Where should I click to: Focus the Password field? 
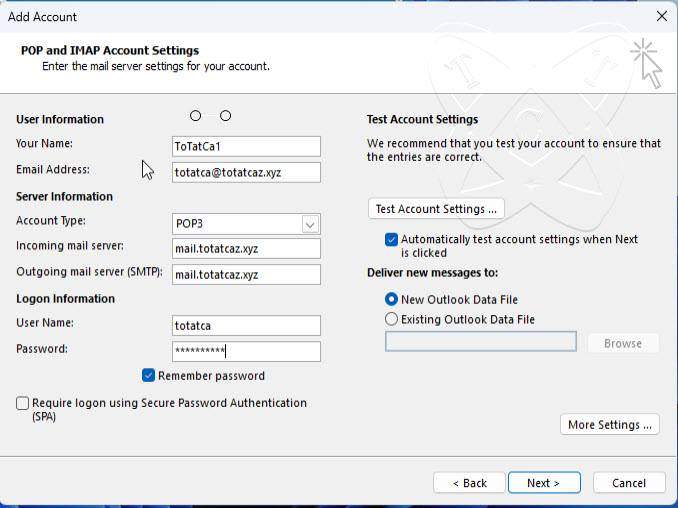246,351
